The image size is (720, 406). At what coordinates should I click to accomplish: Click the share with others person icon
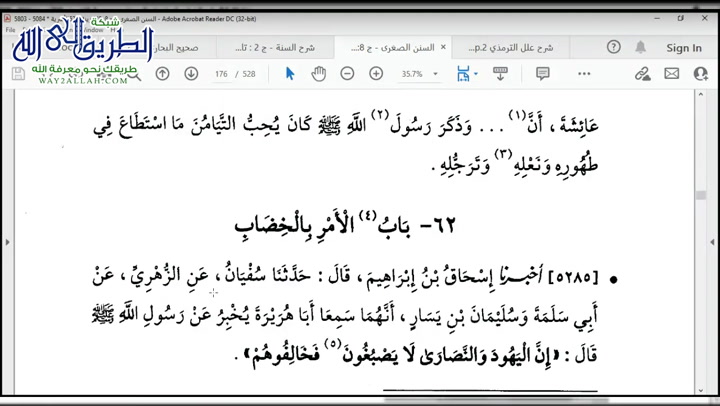(701, 73)
